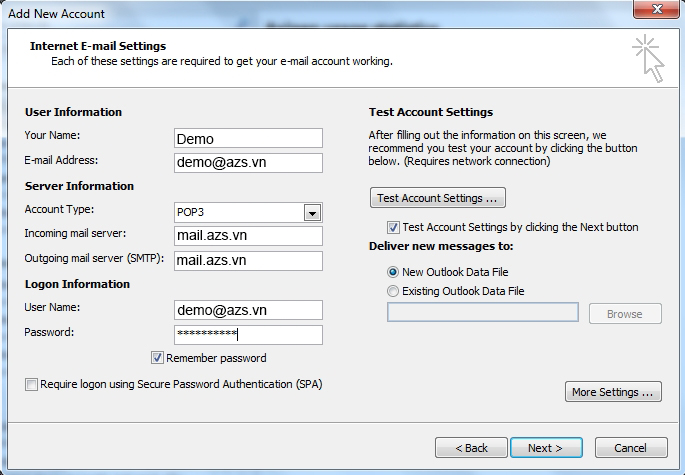Proceed by clicking Next button
This screenshot has width=685, height=475.
[x=545, y=447]
